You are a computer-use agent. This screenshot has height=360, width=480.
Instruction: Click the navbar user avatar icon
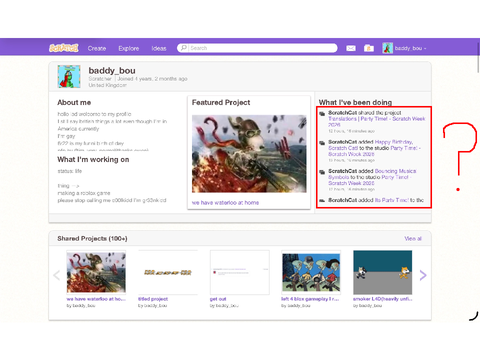click(388, 48)
